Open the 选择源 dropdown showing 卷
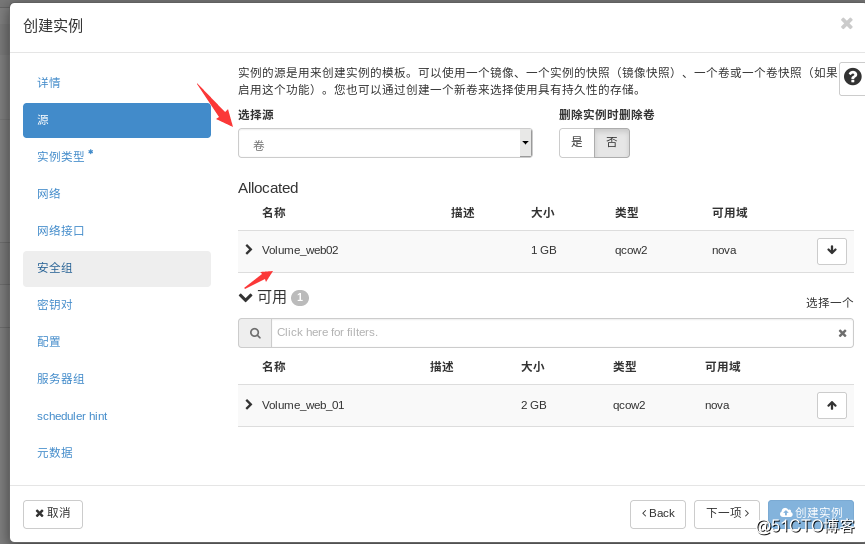The height and width of the screenshot is (545, 865). [385, 143]
